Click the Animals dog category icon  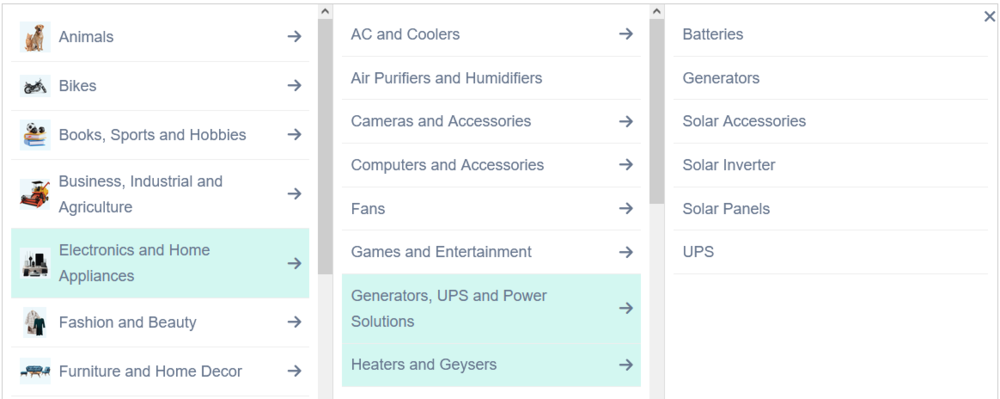[x=35, y=37]
